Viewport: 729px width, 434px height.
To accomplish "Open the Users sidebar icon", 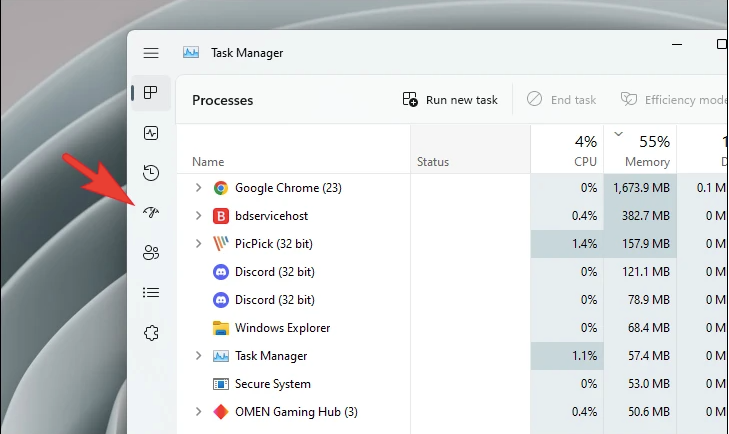I will (x=151, y=253).
